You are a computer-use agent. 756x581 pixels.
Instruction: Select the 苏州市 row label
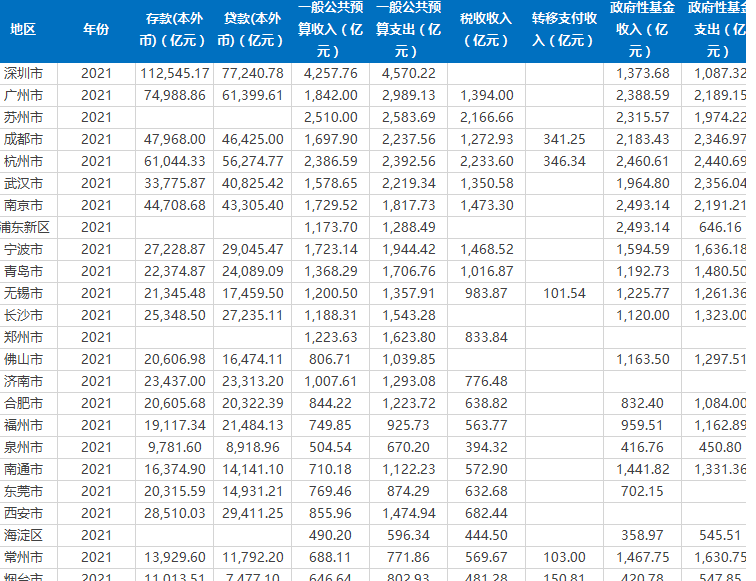tap(23, 118)
